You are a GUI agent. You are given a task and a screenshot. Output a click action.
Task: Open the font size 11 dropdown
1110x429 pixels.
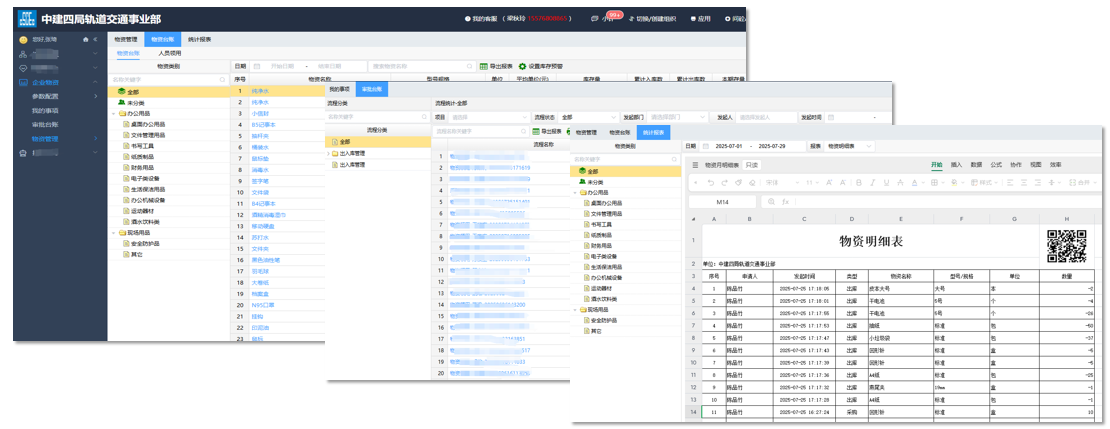tap(813, 183)
